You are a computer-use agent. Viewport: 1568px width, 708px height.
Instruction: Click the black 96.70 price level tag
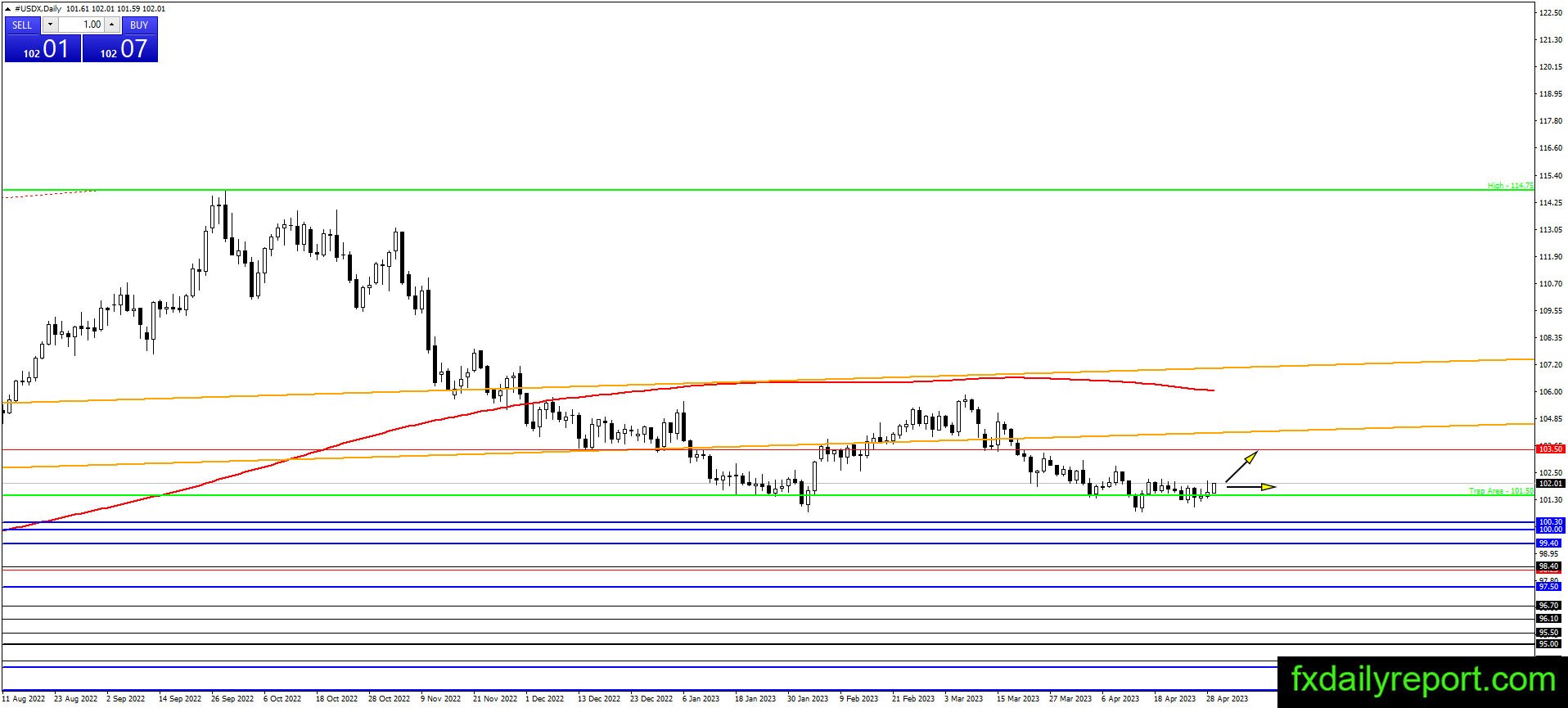(x=1549, y=607)
